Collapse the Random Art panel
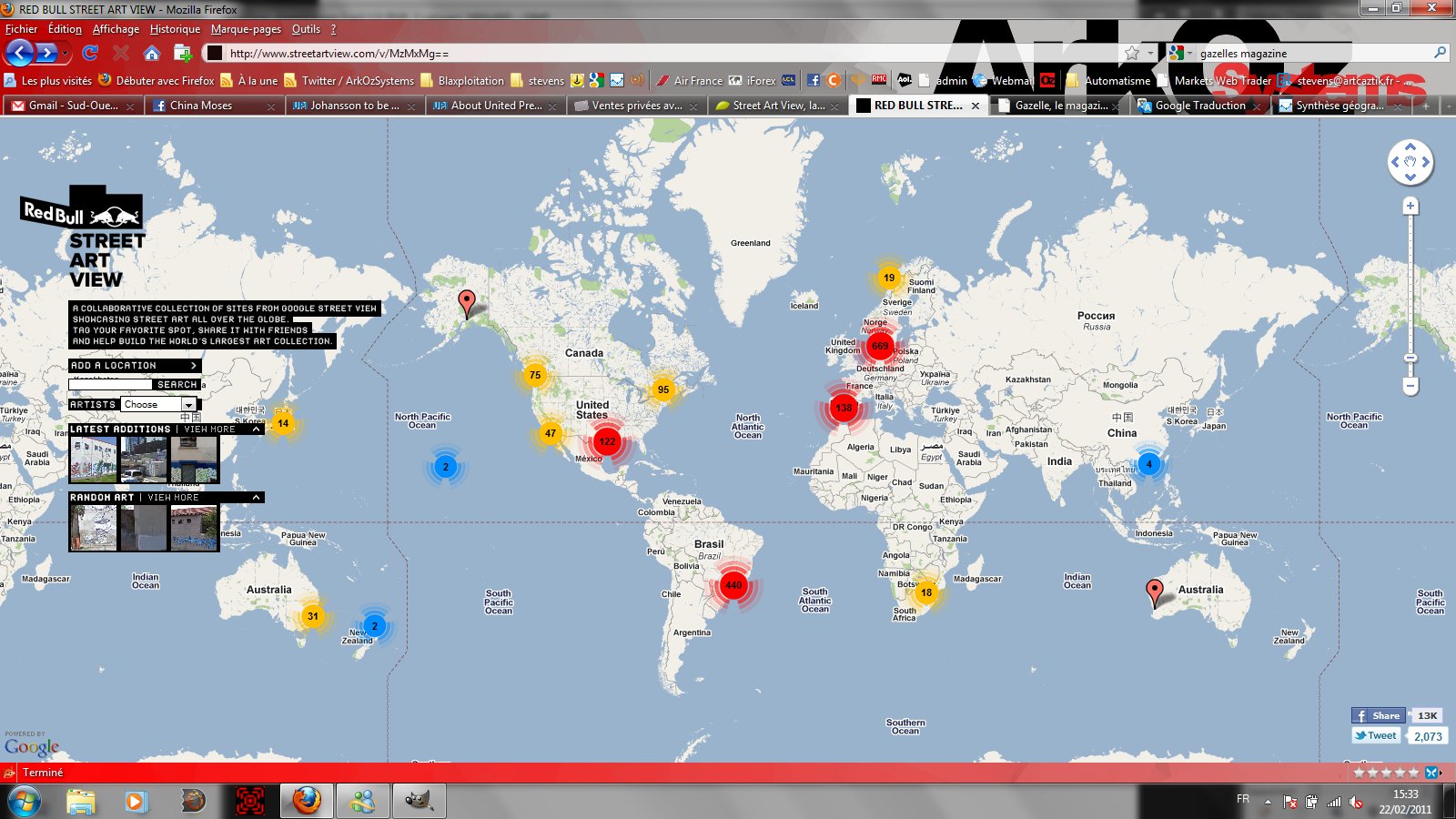Image resolution: width=1456 pixels, height=819 pixels. (257, 497)
